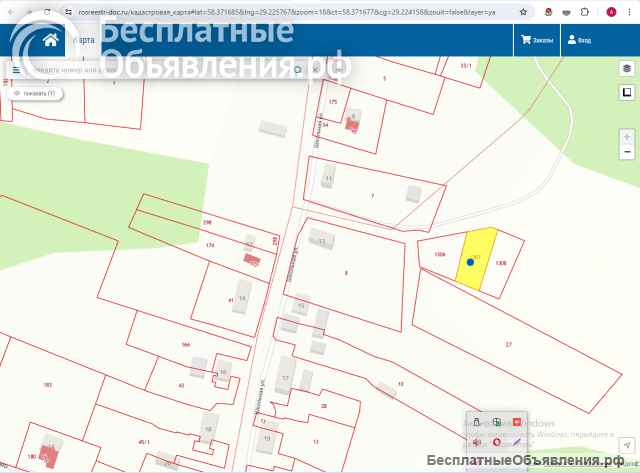Click the red square icon in floating toolbar
This screenshot has height=473, width=640.
[517, 422]
